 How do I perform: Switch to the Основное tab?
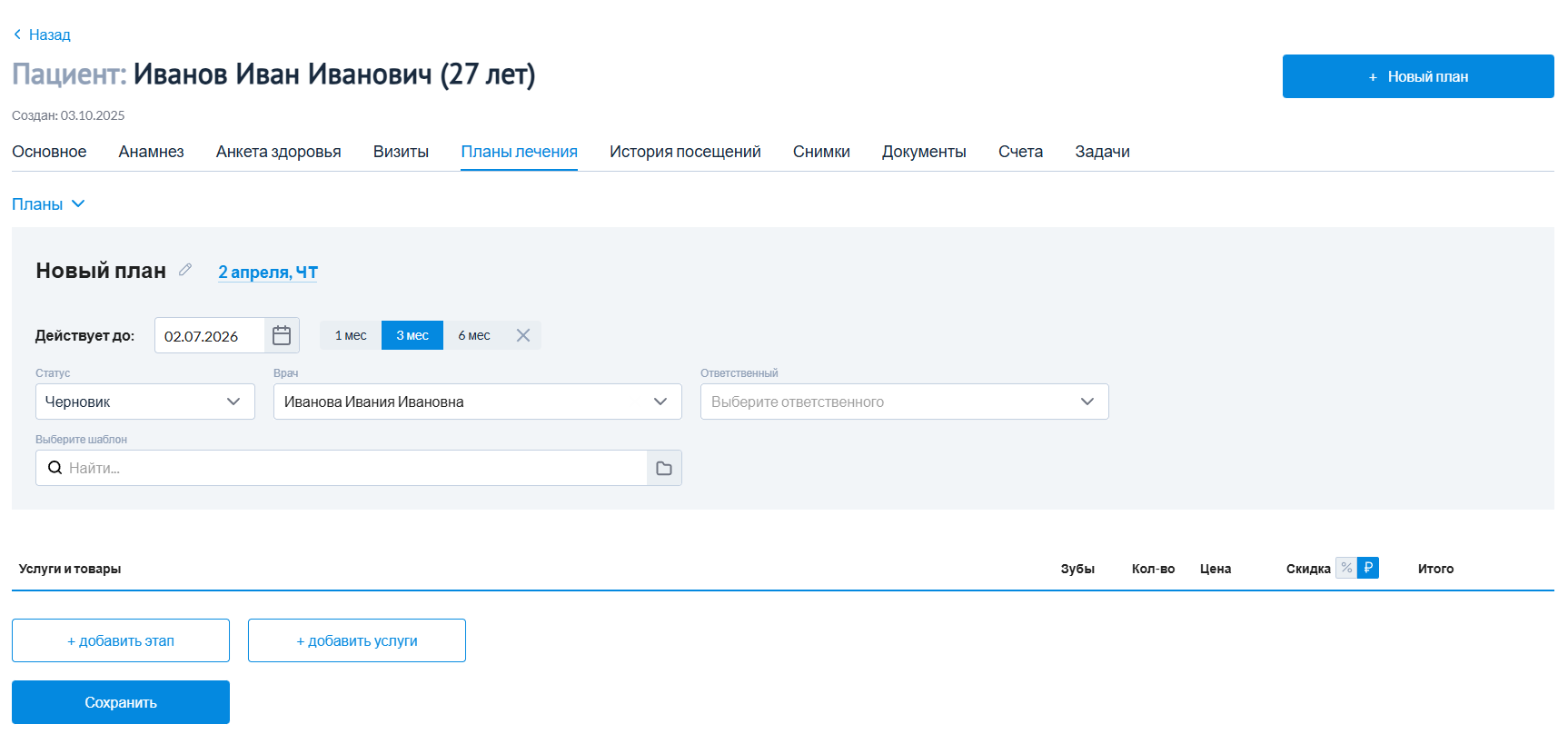click(49, 152)
